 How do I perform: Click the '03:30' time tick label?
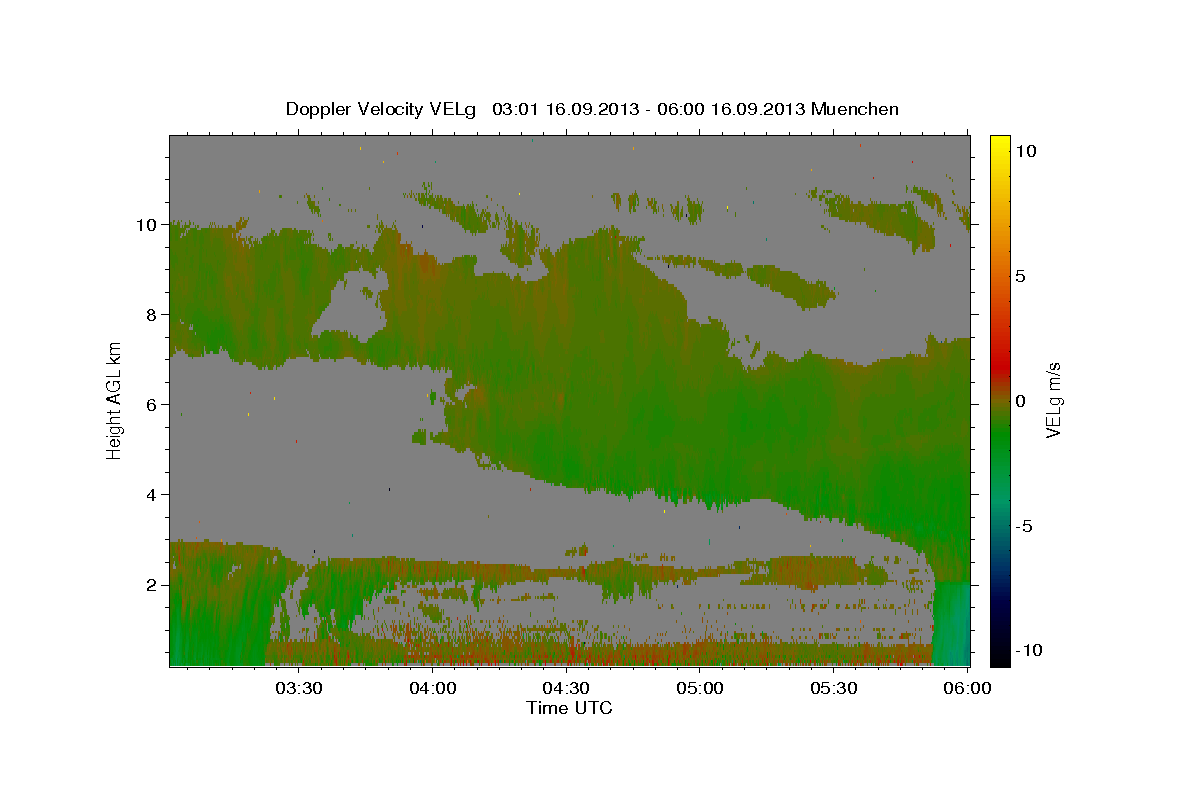298,688
